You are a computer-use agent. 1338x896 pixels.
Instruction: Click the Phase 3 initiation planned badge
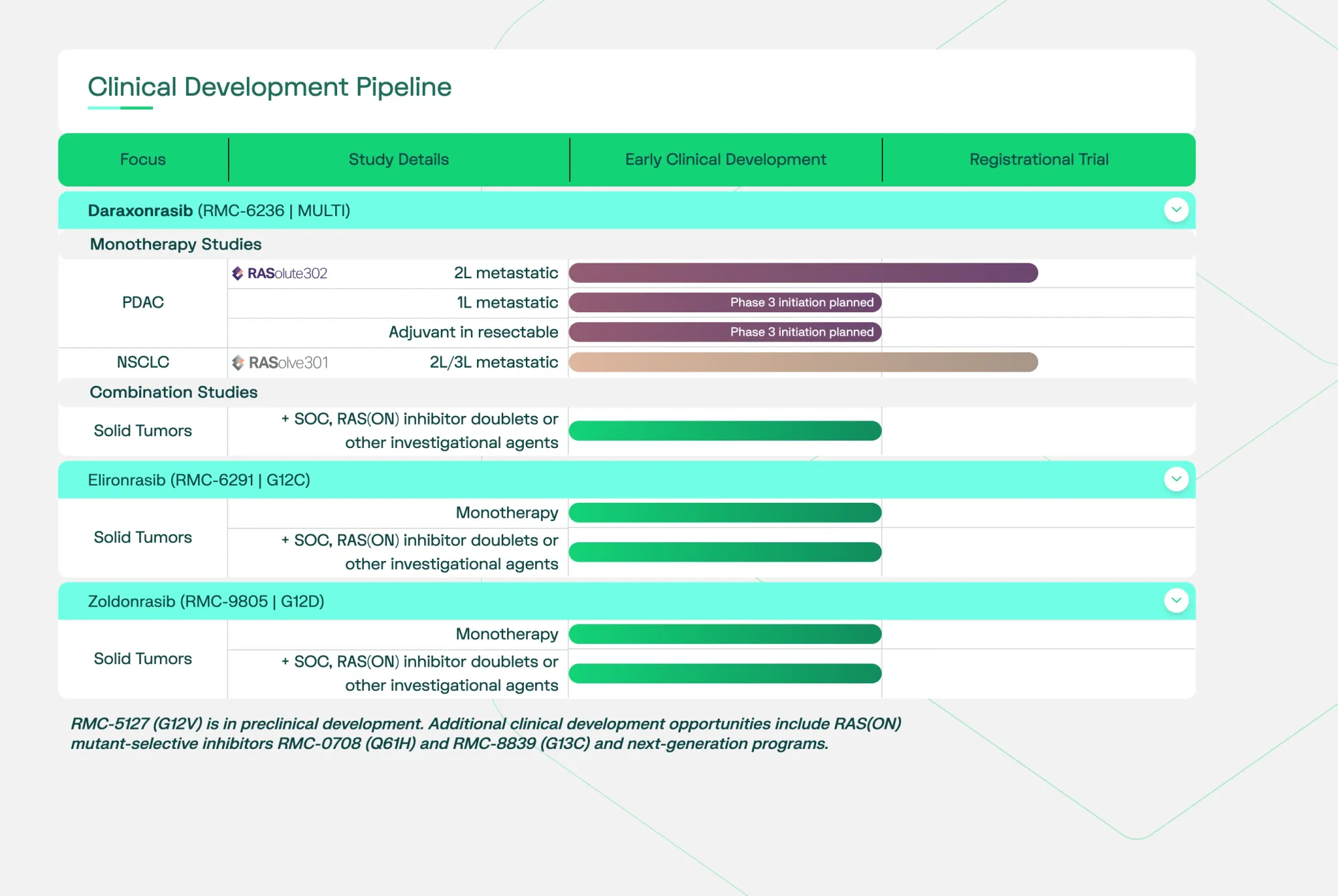click(x=801, y=302)
